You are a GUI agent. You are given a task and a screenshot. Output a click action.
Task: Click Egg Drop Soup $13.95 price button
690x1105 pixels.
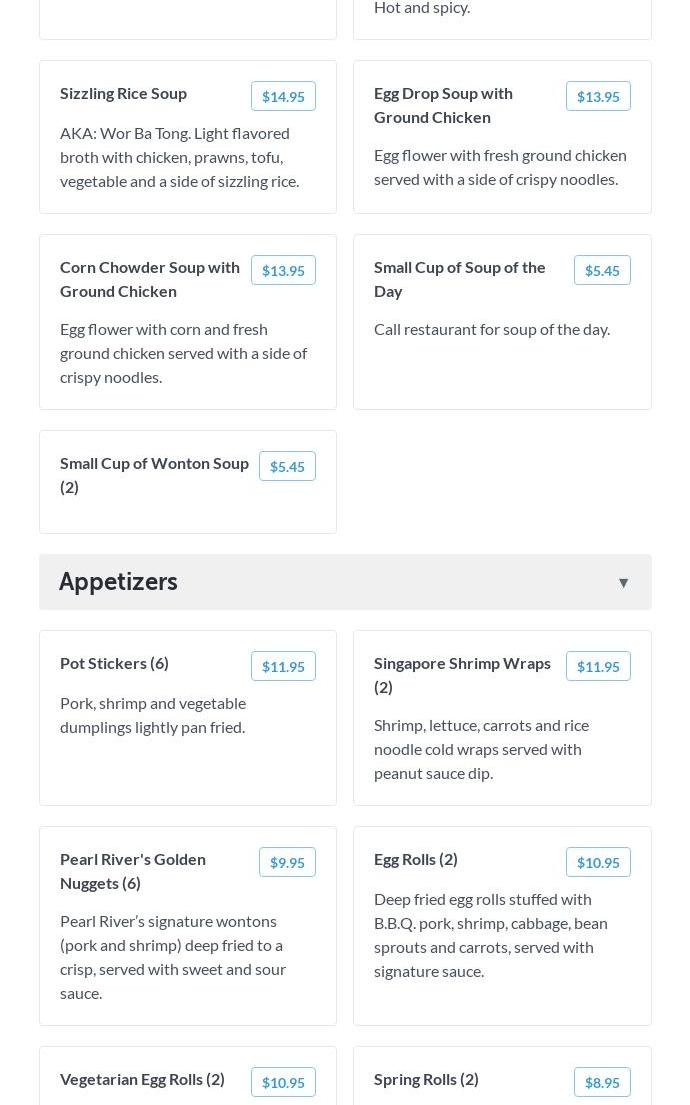(598, 97)
